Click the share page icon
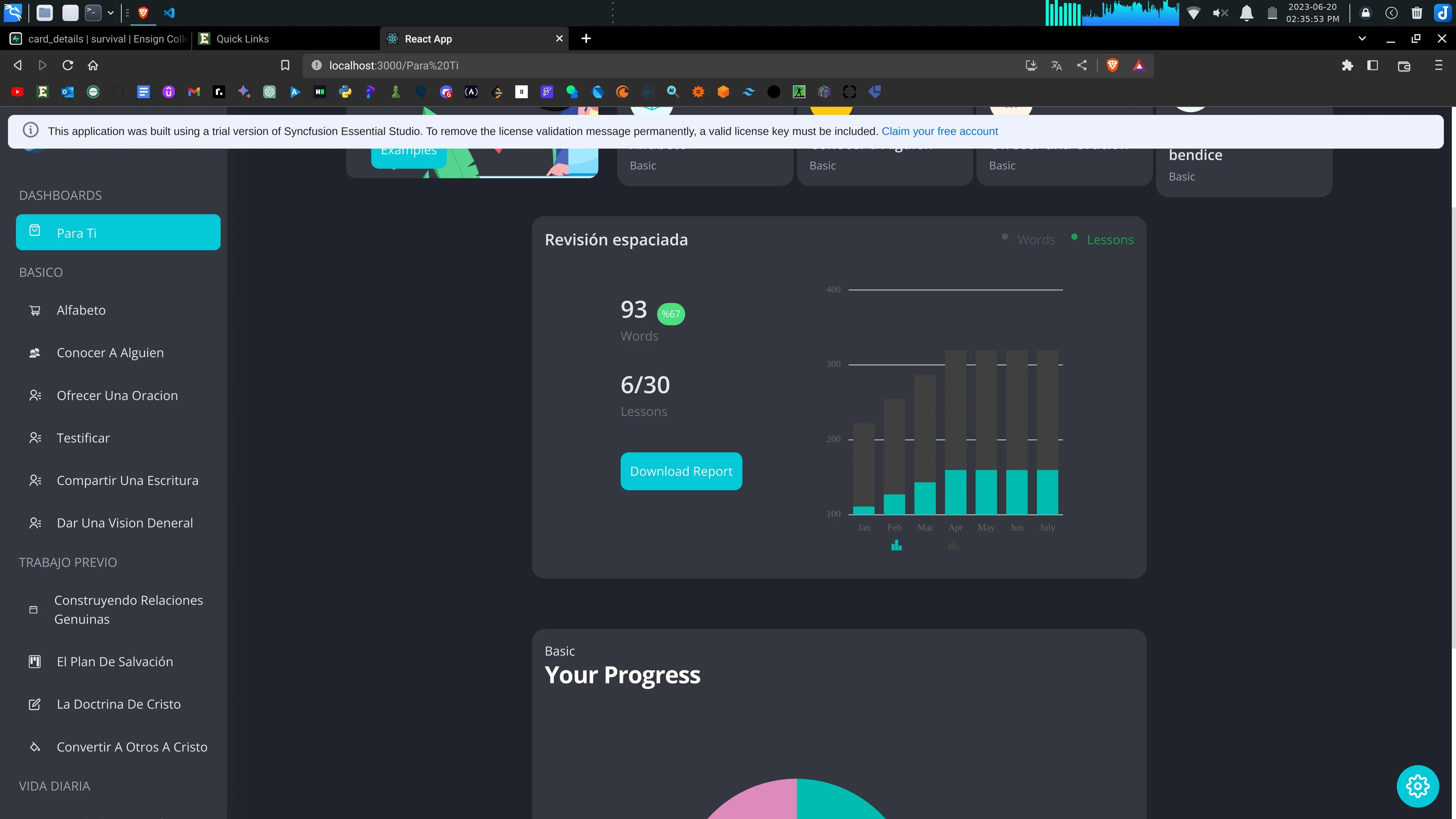1456x819 pixels. pos(1081,66)
